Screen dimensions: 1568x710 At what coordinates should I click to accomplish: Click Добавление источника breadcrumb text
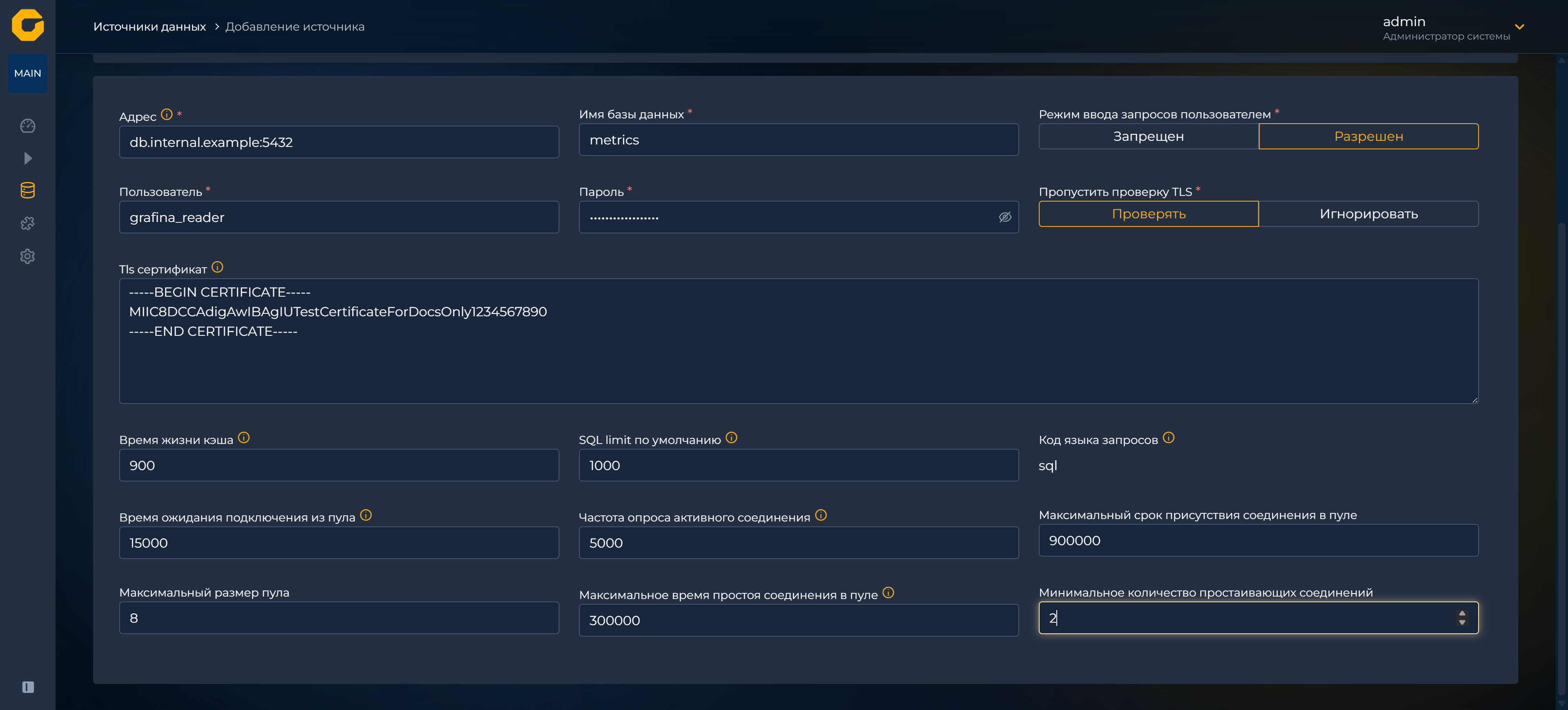coord(295,27)
